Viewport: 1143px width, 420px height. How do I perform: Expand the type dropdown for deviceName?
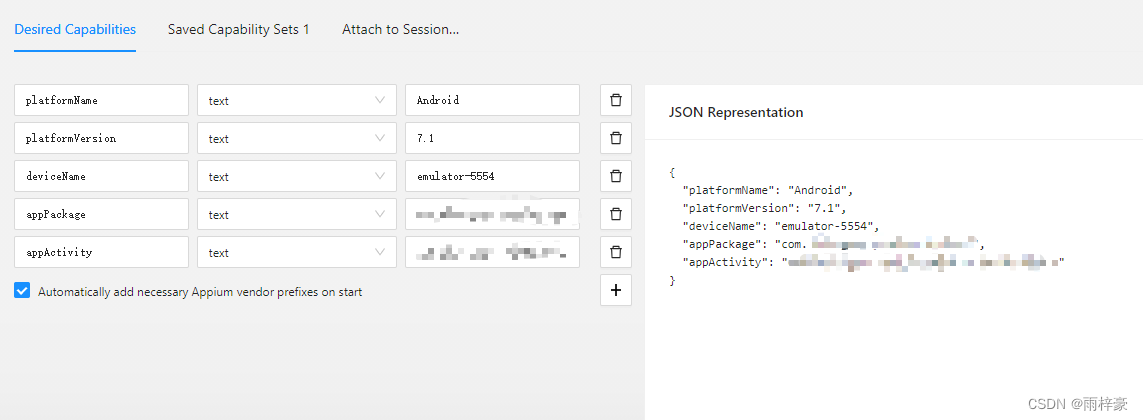297,176
